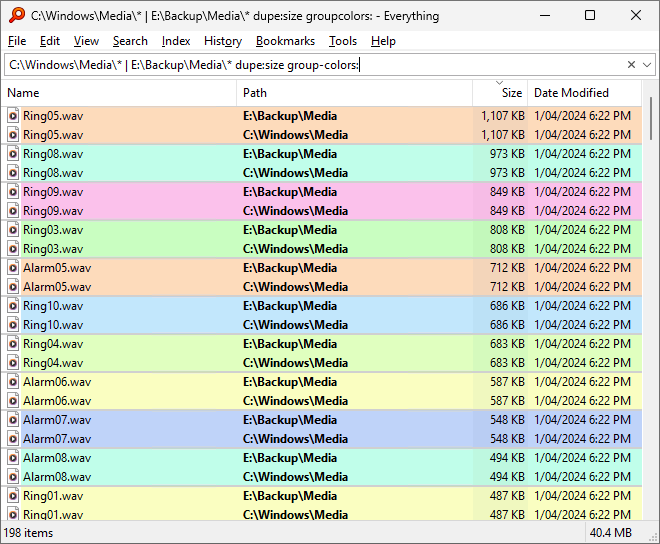Open the search history dropdown arrow
The height and width of the screenshot is (544, 660).
tap(647, 65)
